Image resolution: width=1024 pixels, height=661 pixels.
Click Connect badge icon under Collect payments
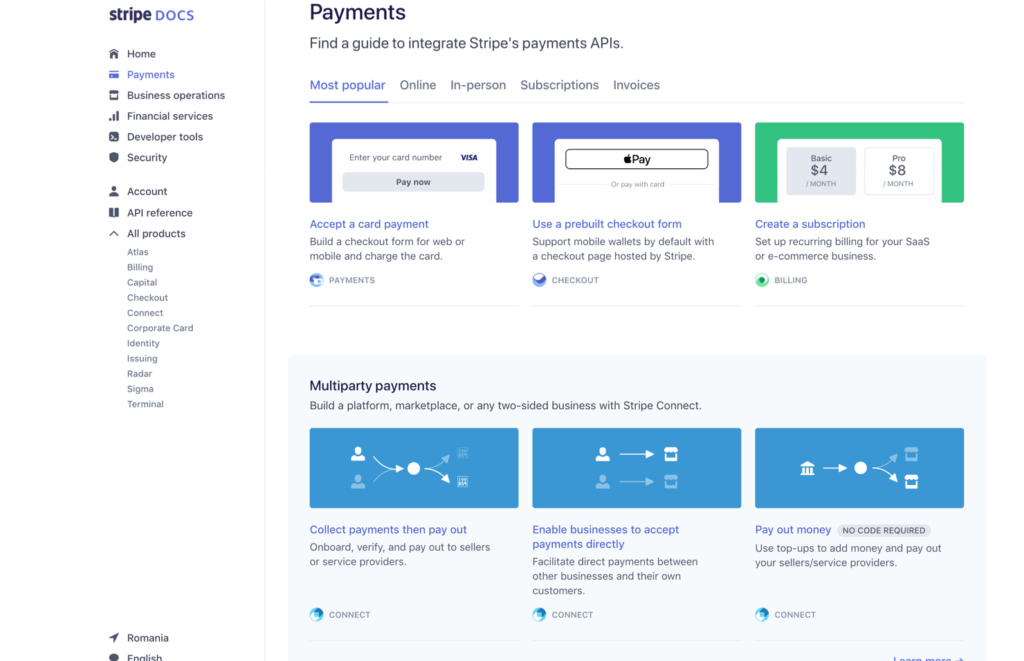click(317, 615)
